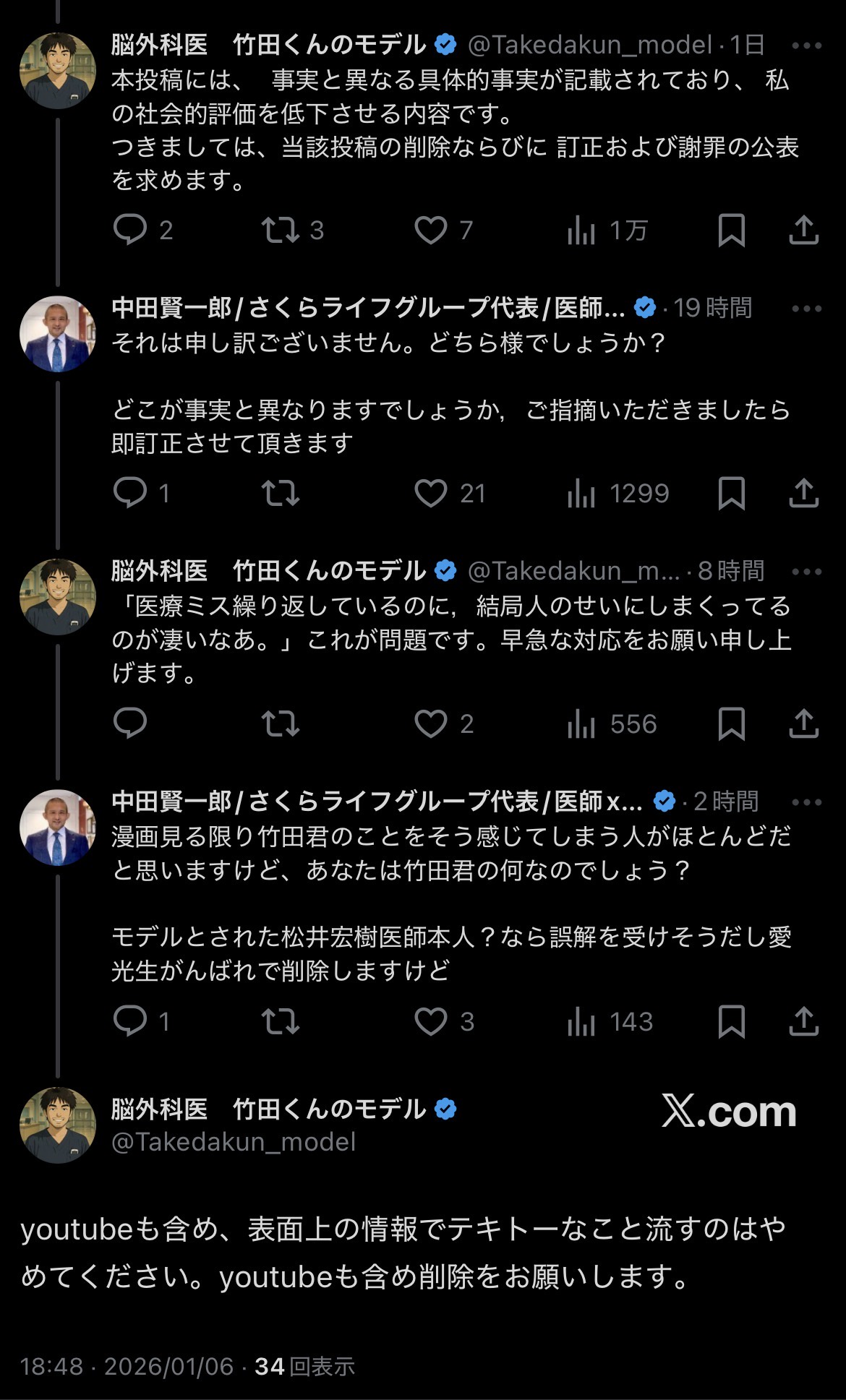
Task: Like the tweet with 7 likes
Action: tap(431, 231)
